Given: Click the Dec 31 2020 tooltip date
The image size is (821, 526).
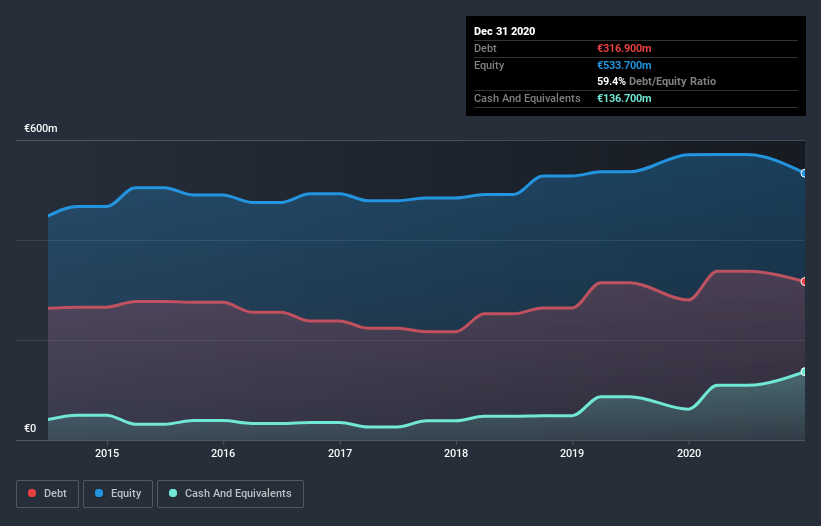Looking at the screenshot, I should point(505,31).
